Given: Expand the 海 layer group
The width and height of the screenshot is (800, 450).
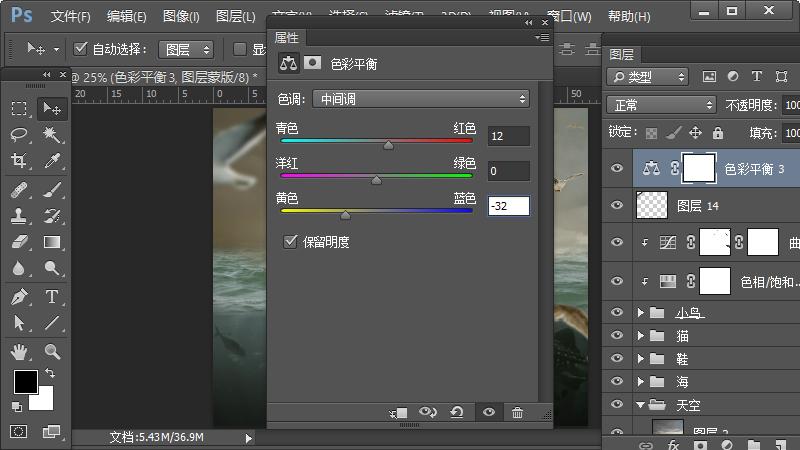Looking at the screenshot, I should point(640,381).
